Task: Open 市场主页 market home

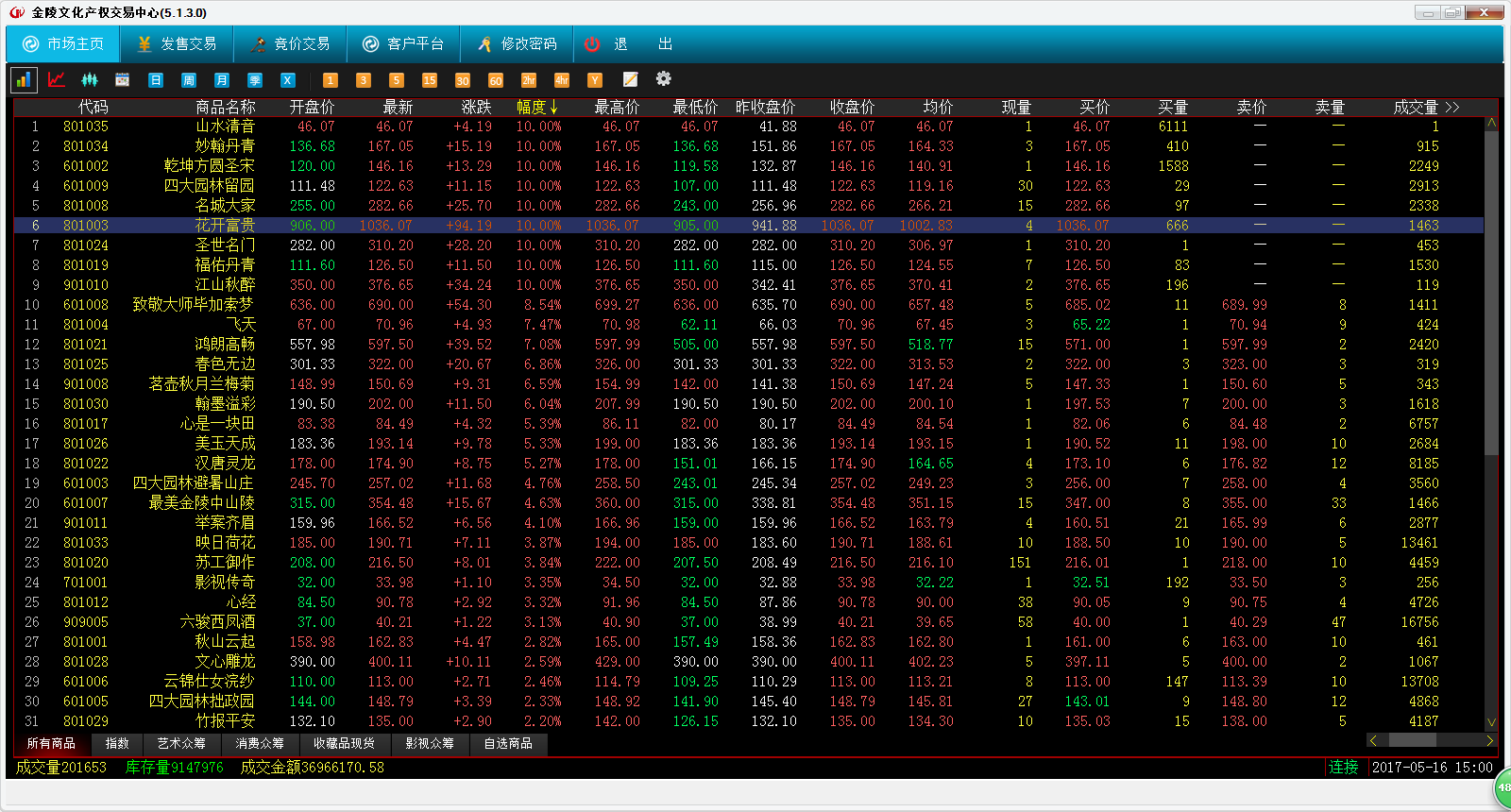Action: point(63,44)
